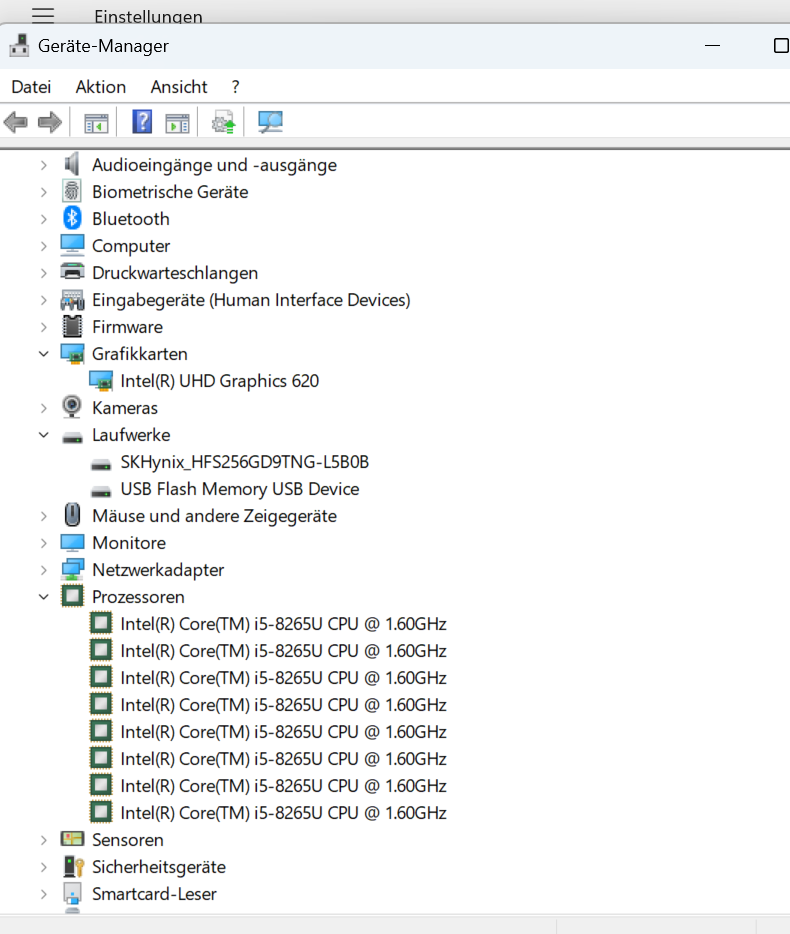
Task: Select USB Flash Memory USB Device
Action: [x=240, y=488]
